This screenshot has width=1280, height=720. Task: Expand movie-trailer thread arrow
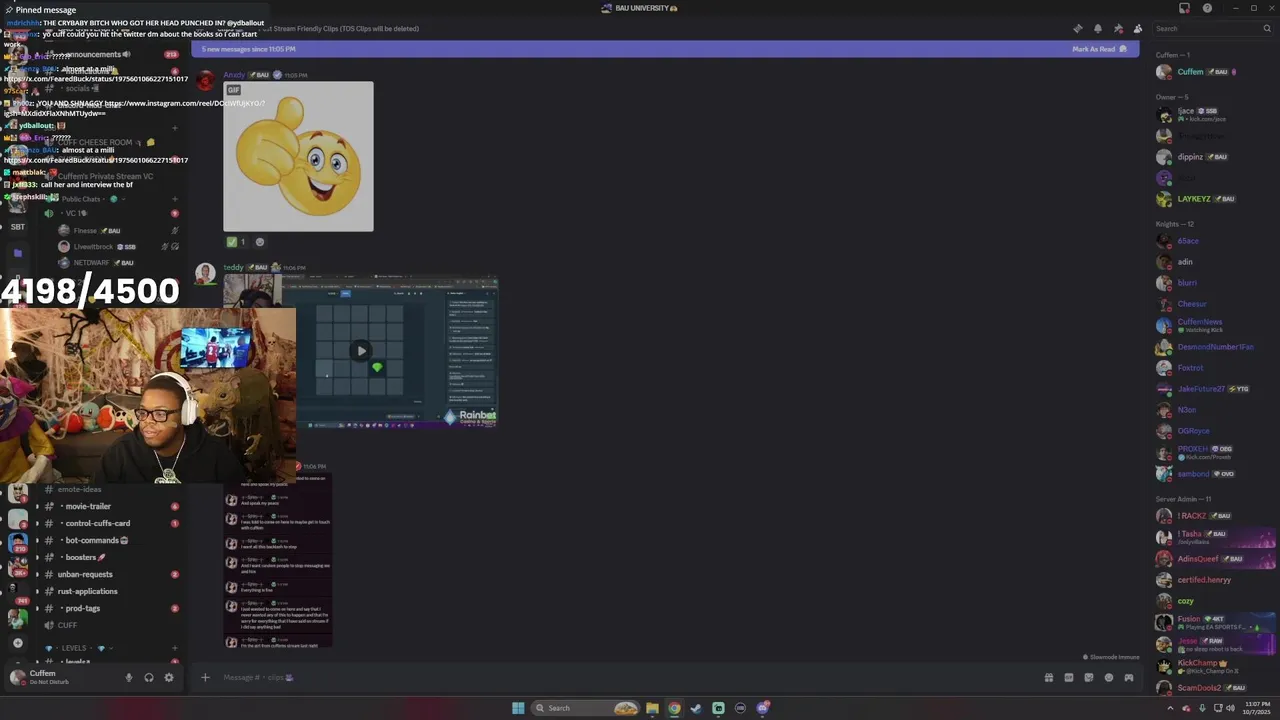37,506
